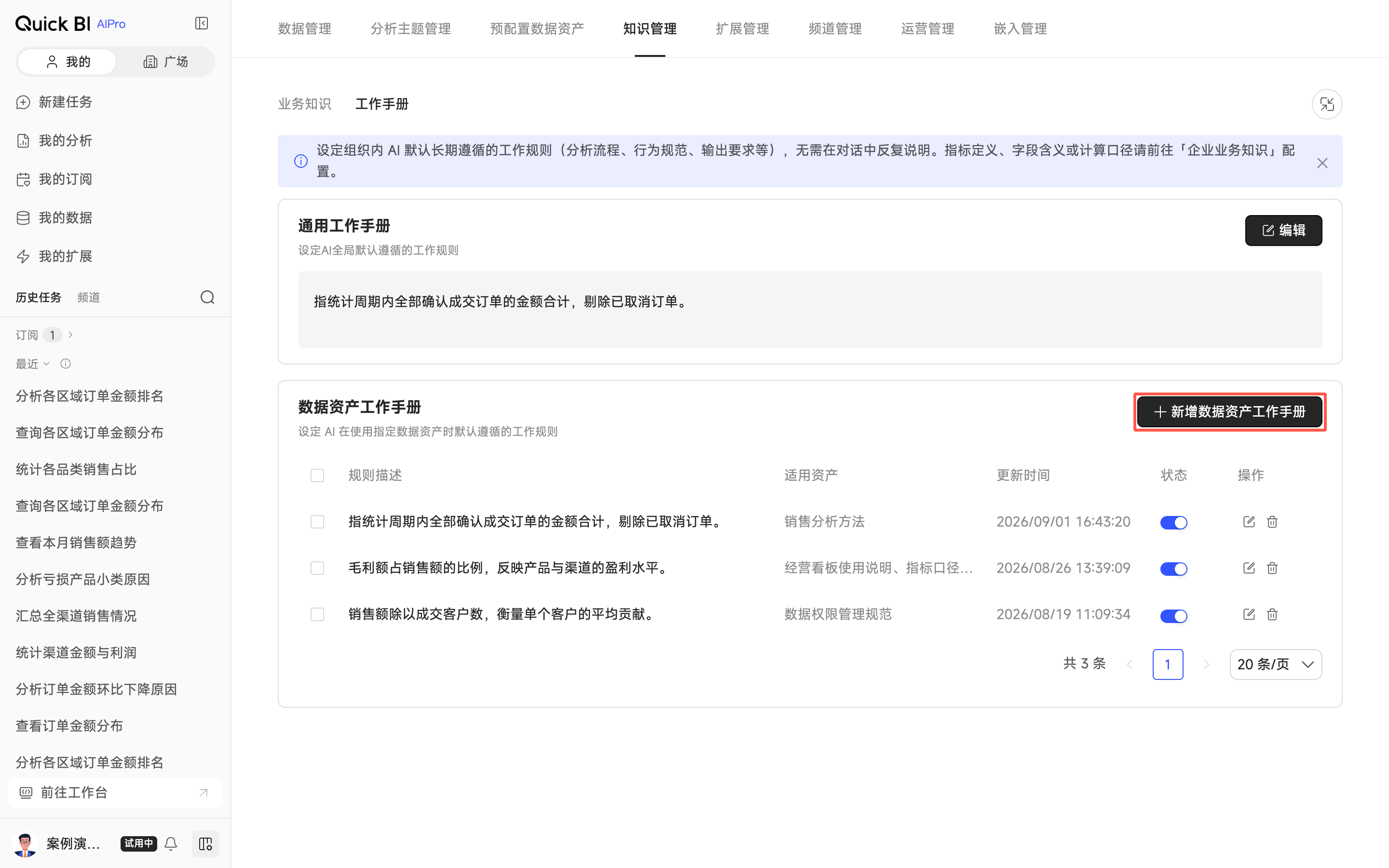Viewport: 1389px width, 868px height.
Task: Switch to 频道管理 tab
Action: point(834,29)
